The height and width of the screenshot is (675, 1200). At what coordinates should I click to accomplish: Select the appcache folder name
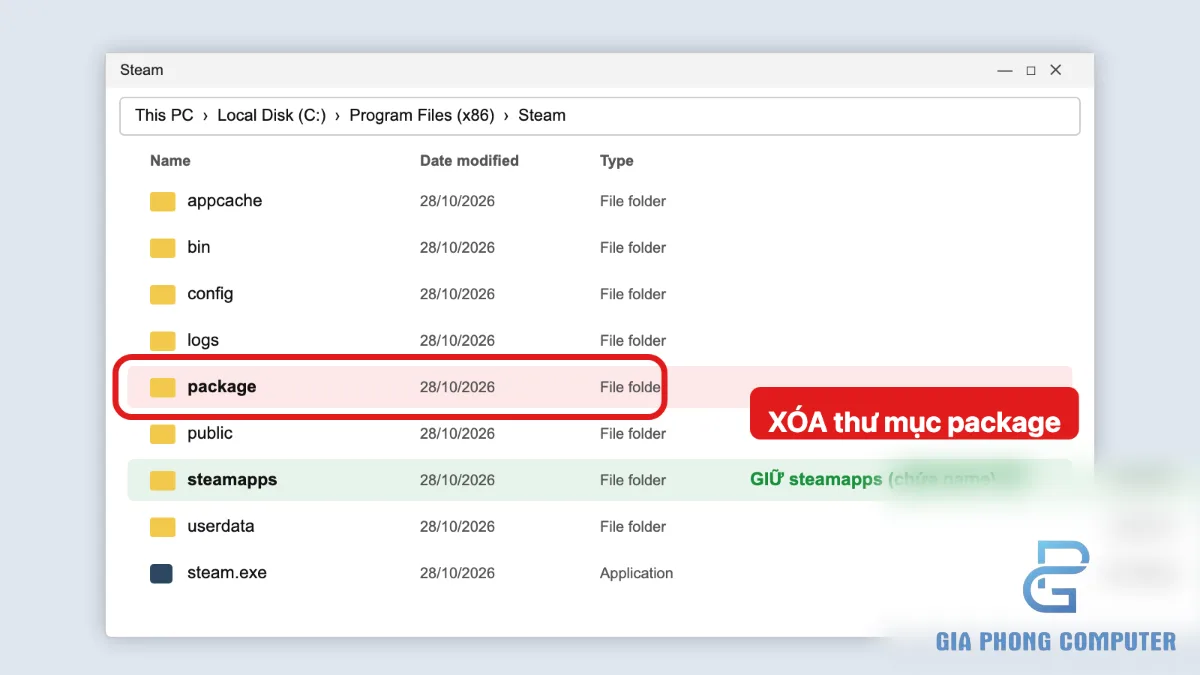tap(225, 201)
